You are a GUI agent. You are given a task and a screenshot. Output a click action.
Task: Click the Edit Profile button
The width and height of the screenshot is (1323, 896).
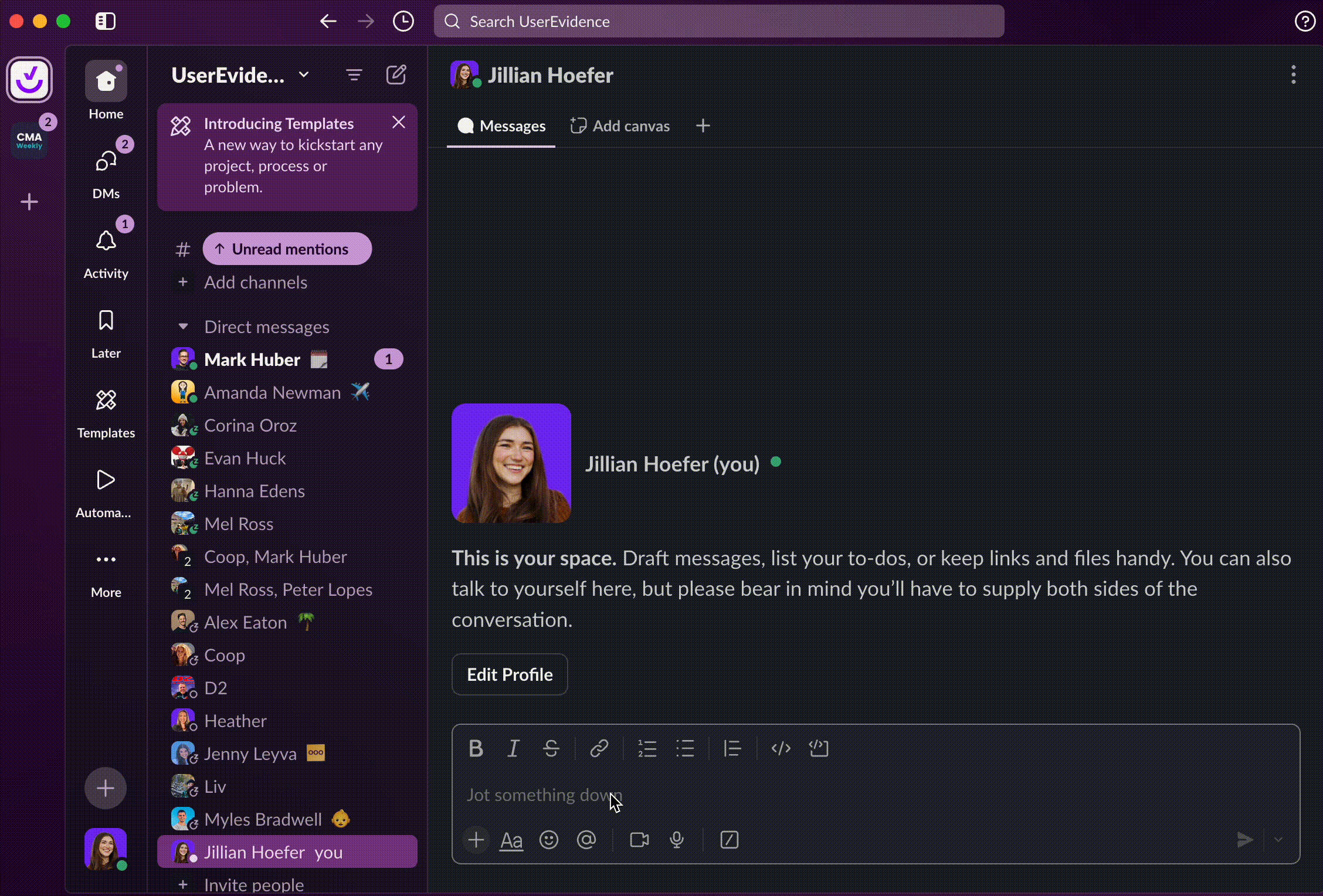pos(510,674)
